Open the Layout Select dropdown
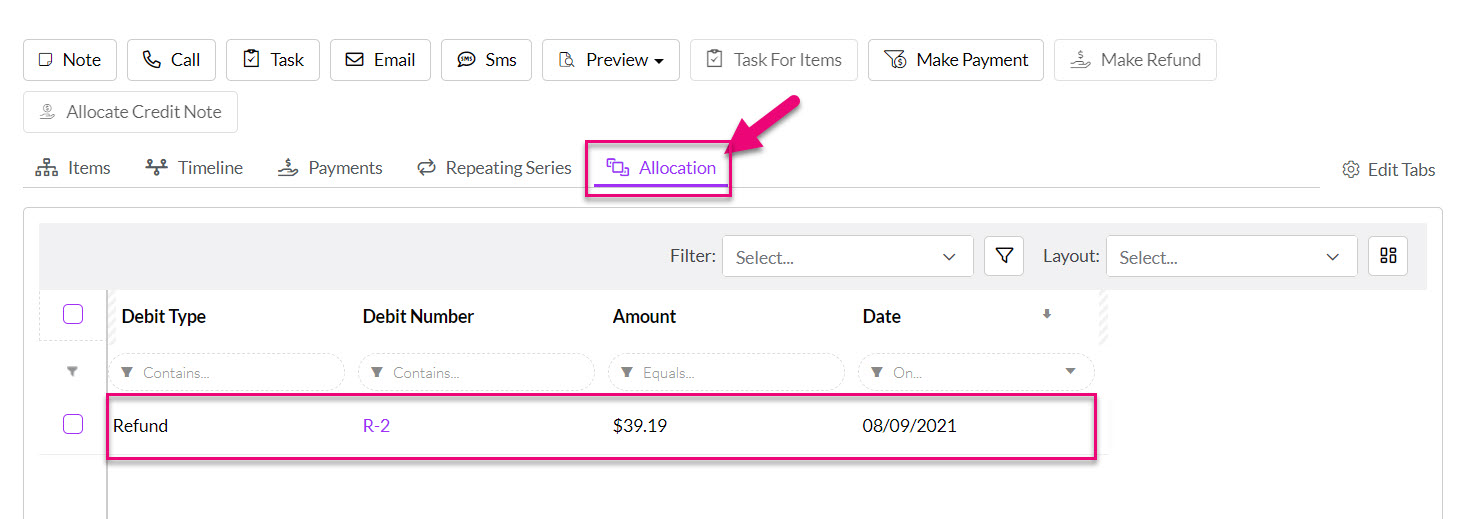This screenshot has width=1464, height=519. click(1231, 256)
